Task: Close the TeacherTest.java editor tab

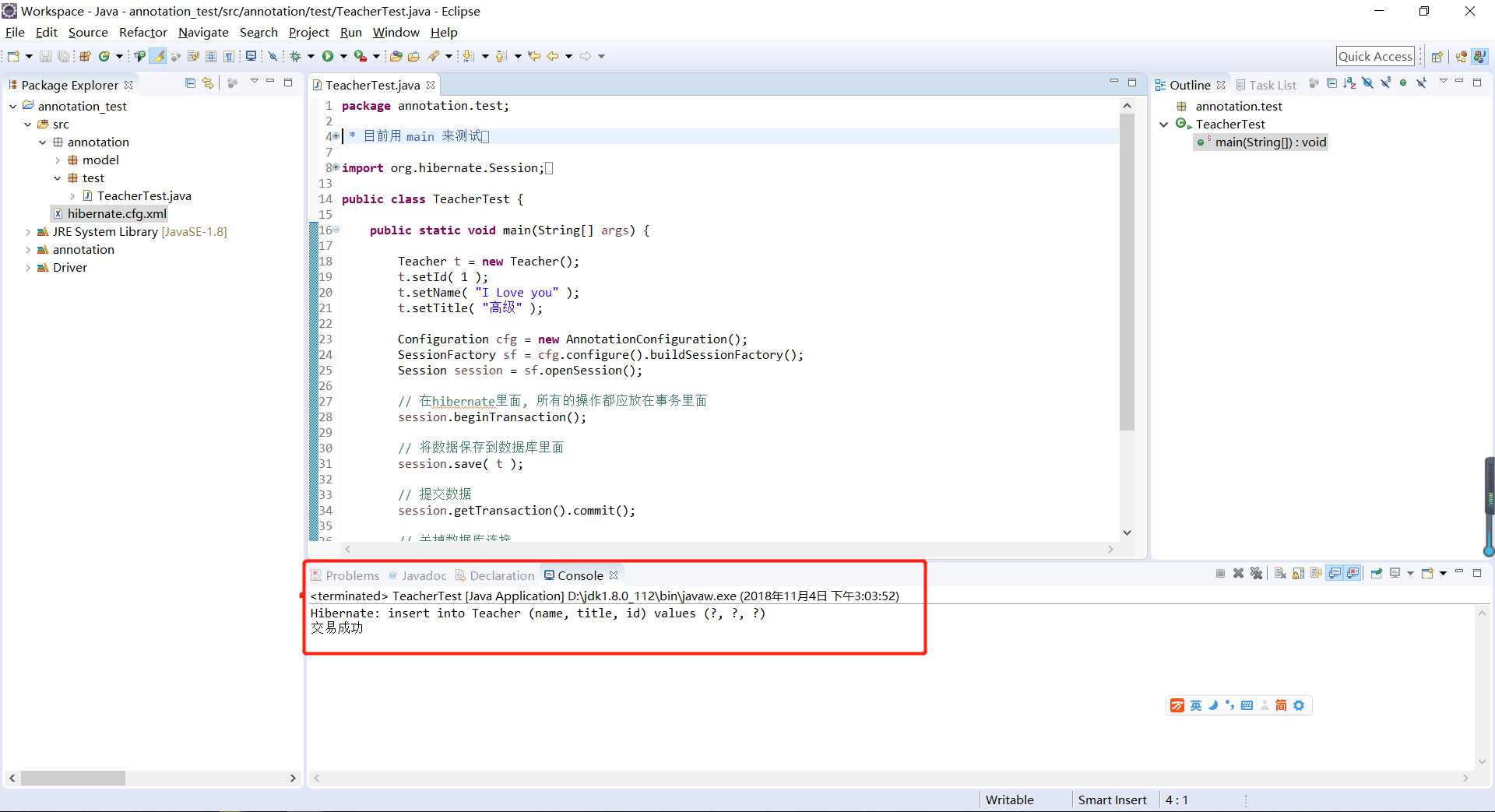Action: (431, 85)
